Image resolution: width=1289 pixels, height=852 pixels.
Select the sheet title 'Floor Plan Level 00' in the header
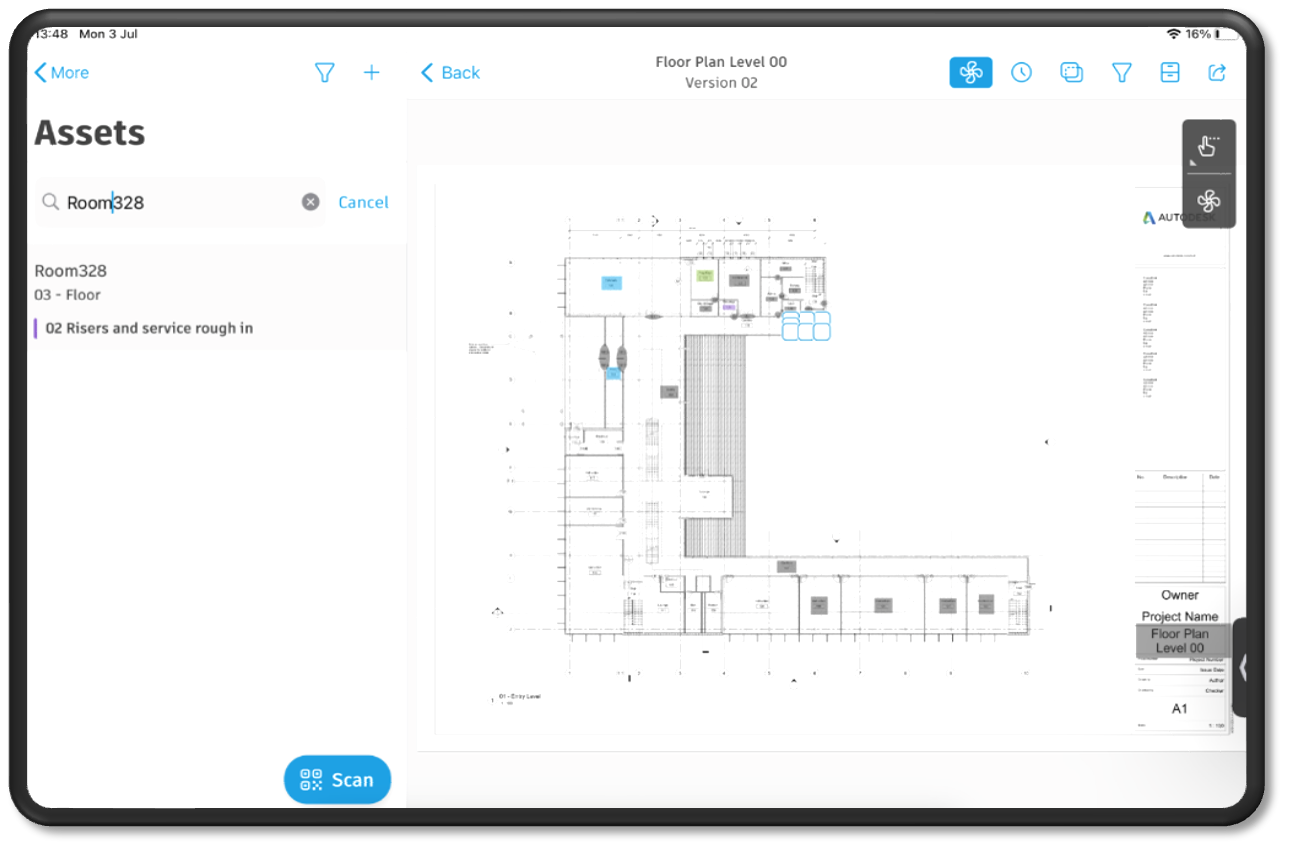tap(721, 62)
